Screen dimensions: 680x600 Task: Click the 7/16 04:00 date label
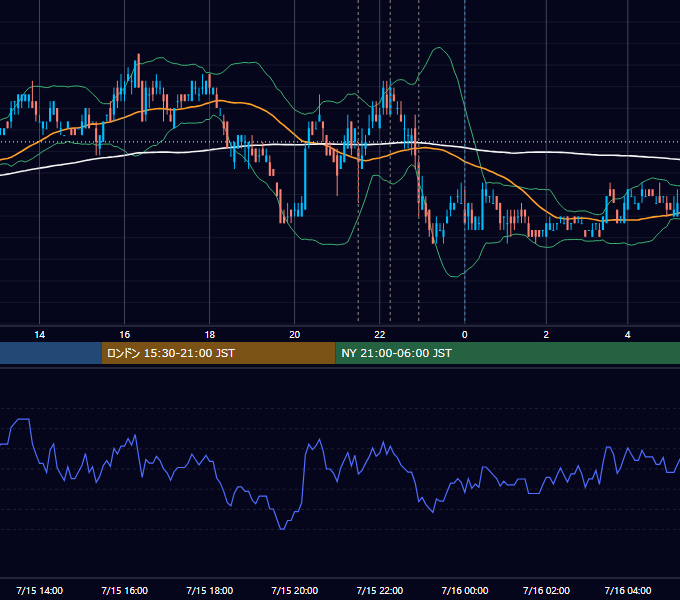tap(628, 590)
